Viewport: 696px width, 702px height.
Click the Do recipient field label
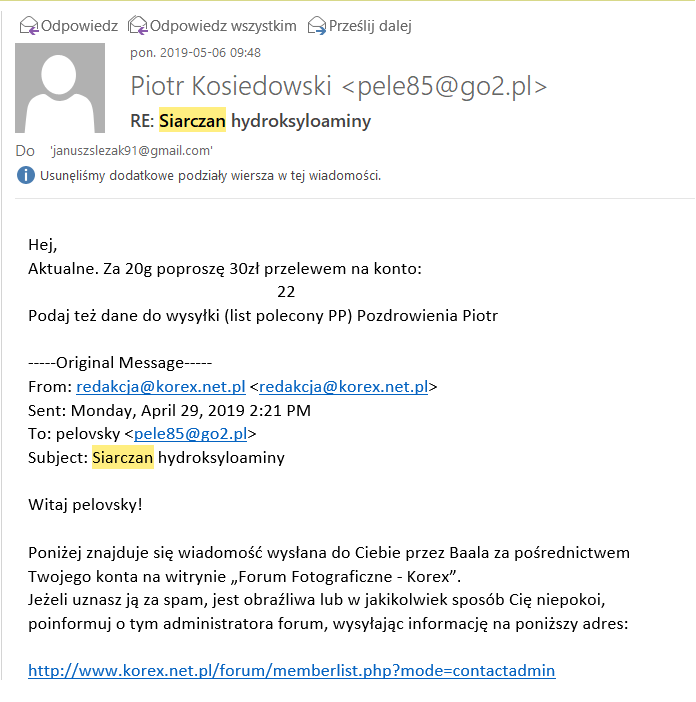click(x=26, y=151)
